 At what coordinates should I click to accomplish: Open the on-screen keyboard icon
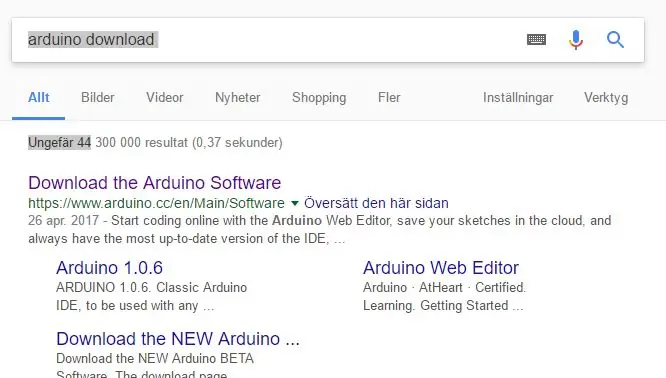536,39
